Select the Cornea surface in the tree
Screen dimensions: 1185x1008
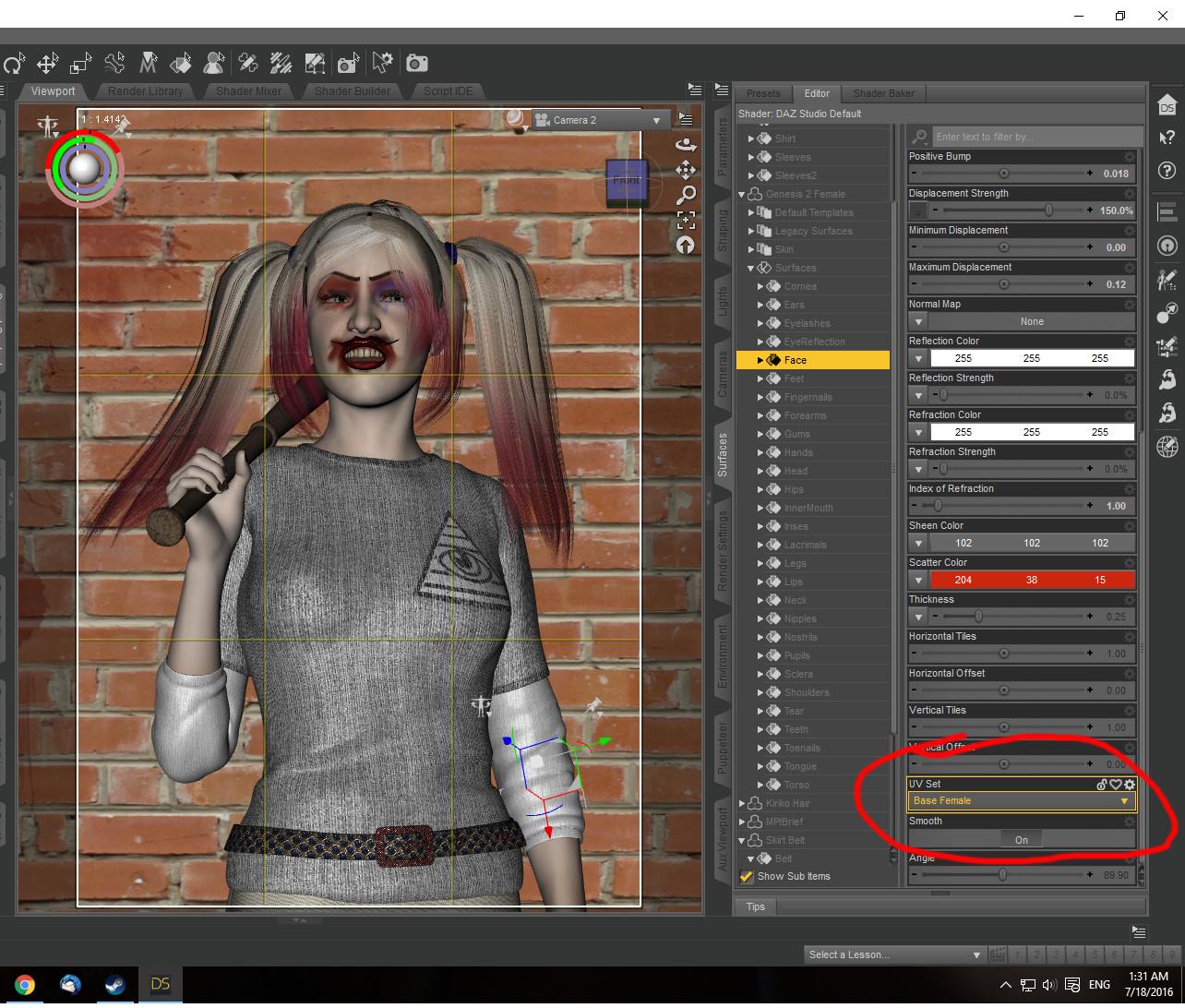tap(800, 286)
